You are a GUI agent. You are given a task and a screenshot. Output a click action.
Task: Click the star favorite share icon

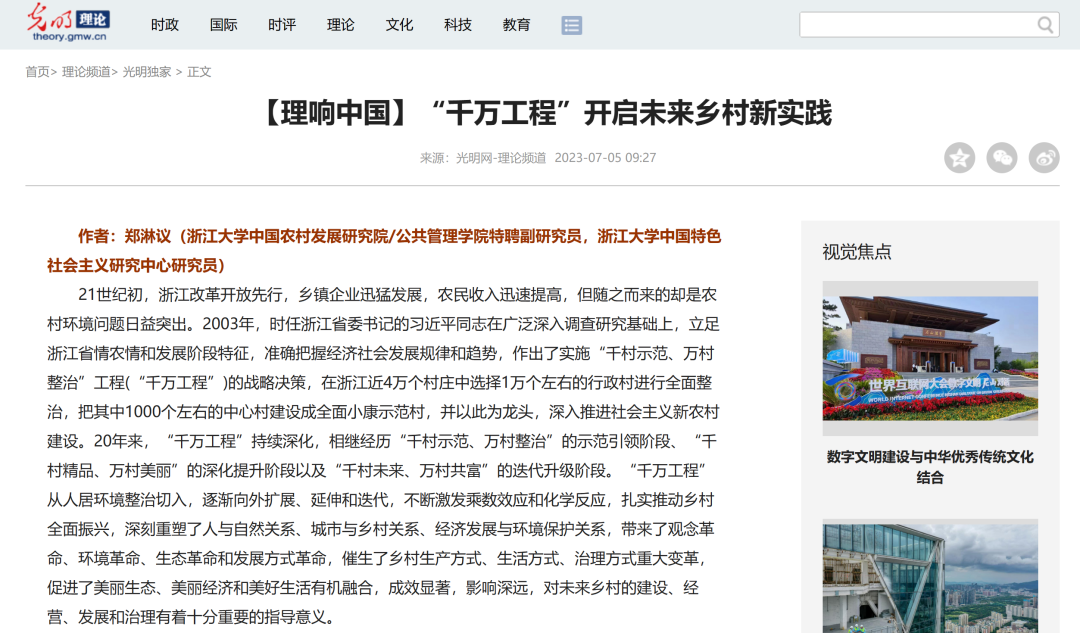pyautogui.click(x=959, y=158)
